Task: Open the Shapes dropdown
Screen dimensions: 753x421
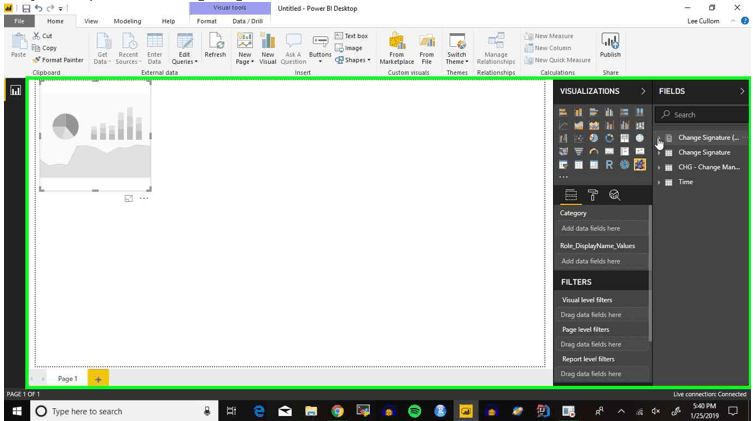Action: (x=353, y=60)
